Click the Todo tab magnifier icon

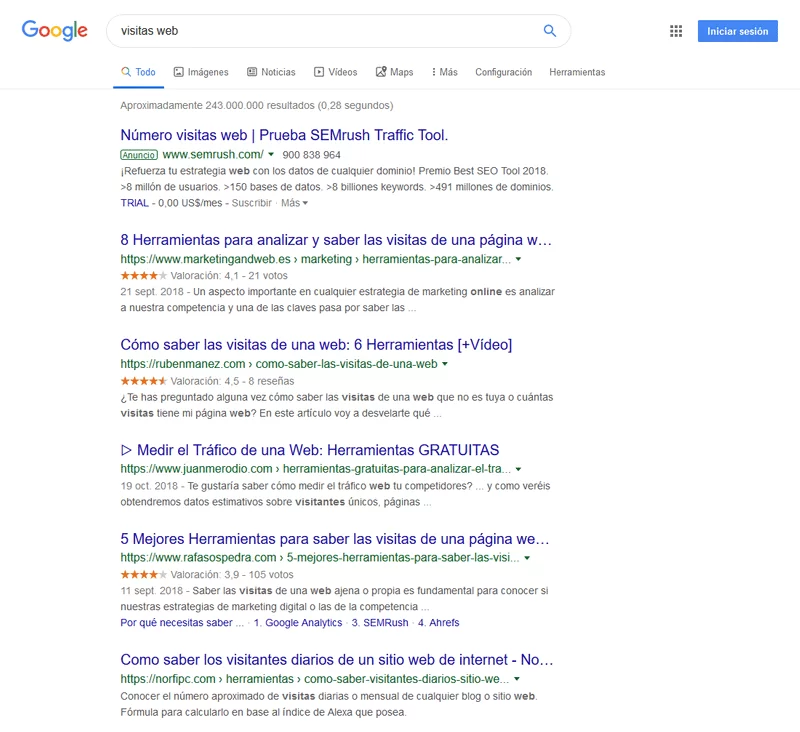tap(126, 71)
